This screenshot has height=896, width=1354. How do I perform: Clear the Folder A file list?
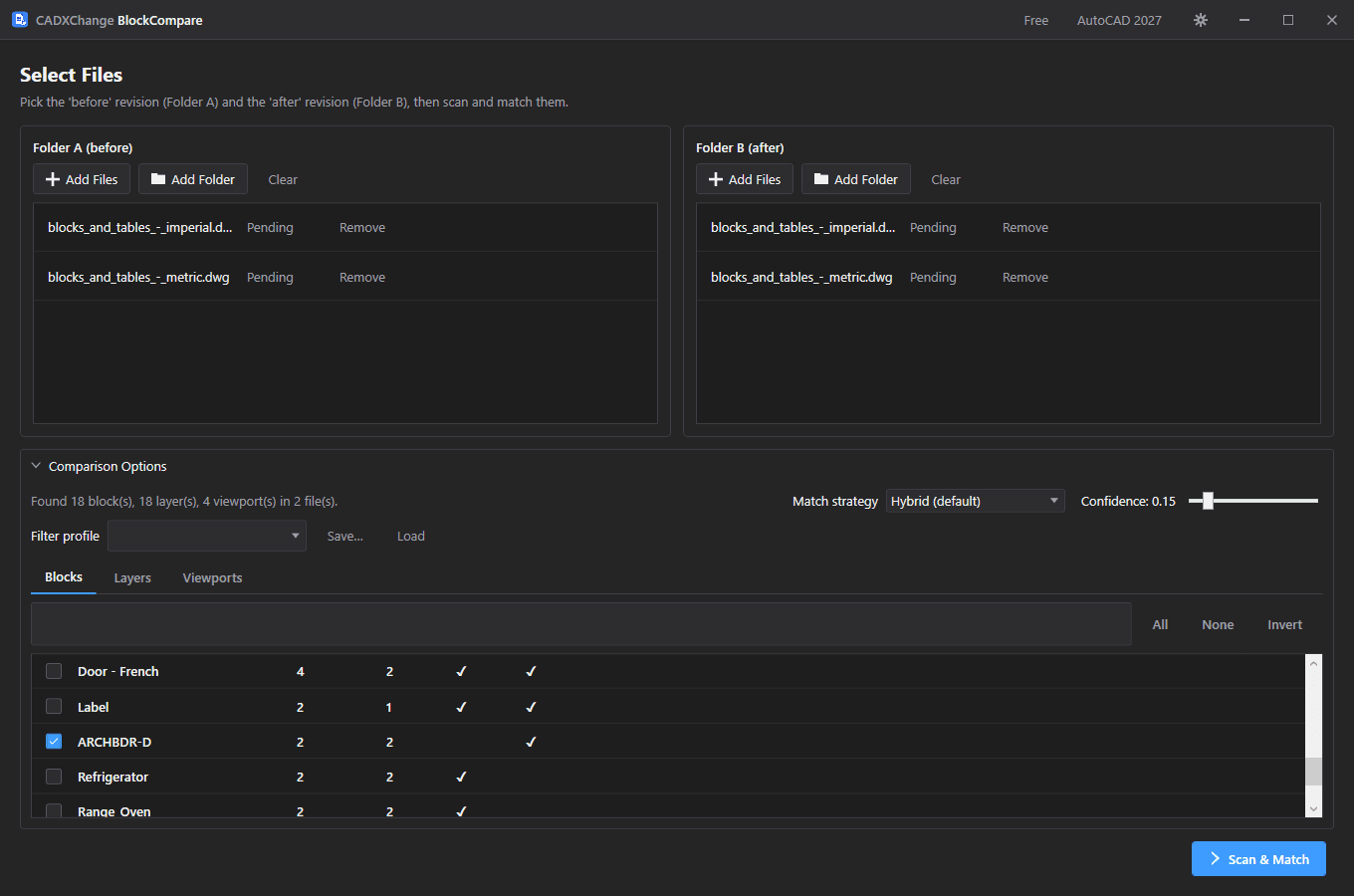click(283, 179)
